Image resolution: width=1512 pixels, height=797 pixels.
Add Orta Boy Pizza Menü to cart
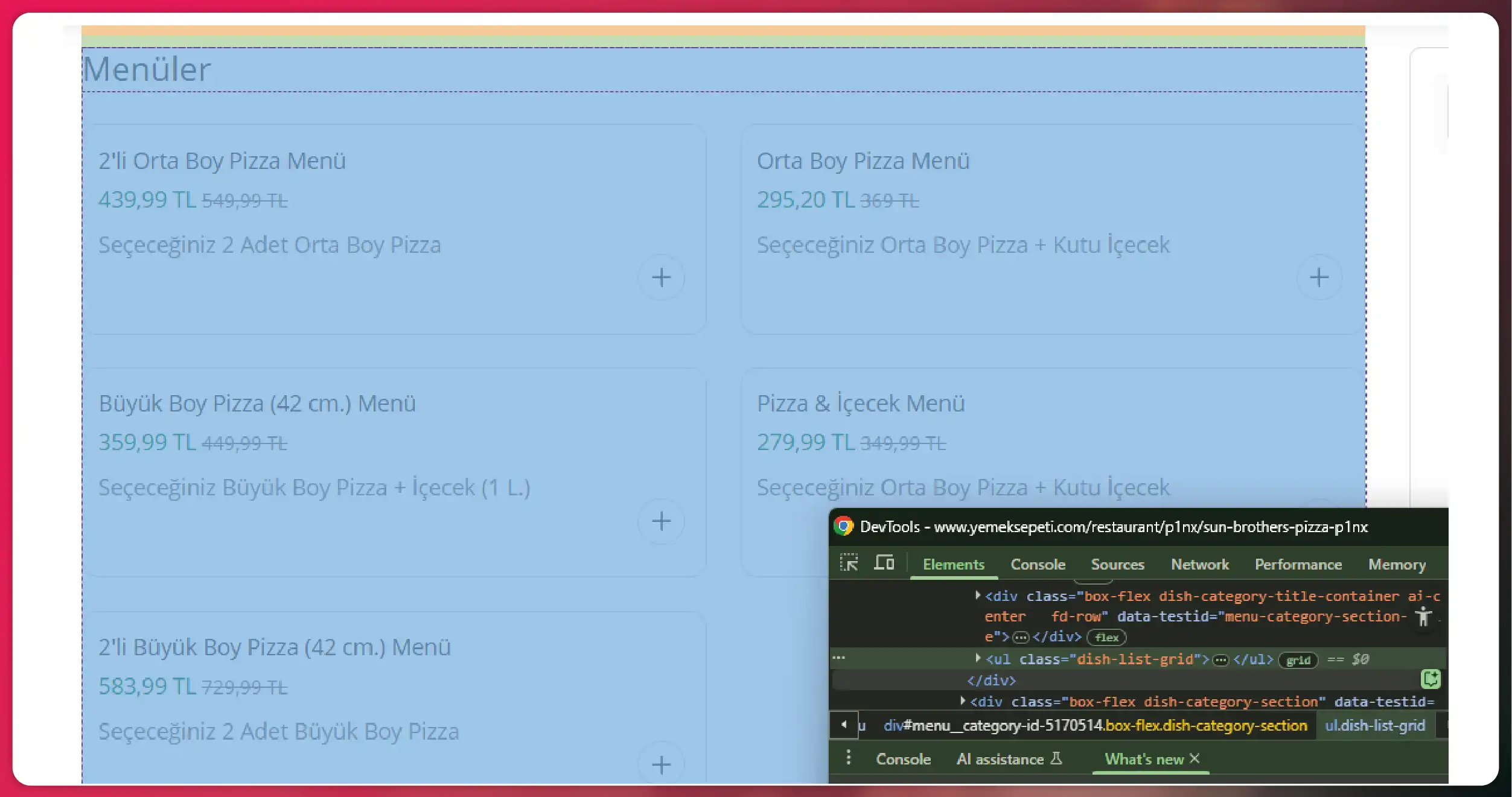1319,278
